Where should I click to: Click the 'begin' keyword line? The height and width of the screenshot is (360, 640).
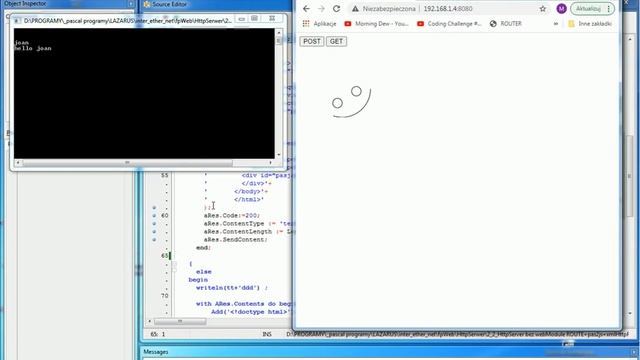[198, 280]
